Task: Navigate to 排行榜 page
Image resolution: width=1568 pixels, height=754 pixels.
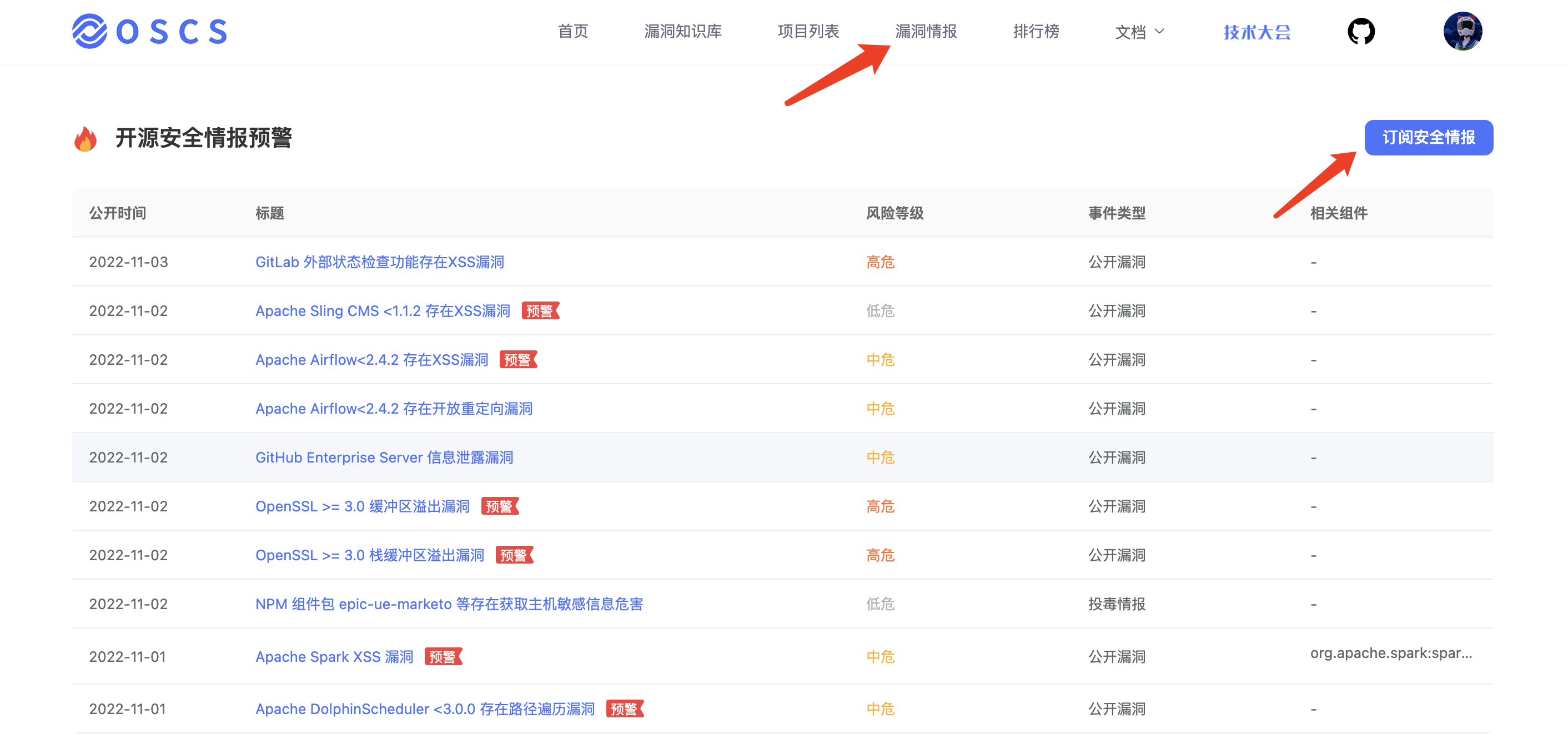Action: coord(1036,31)
